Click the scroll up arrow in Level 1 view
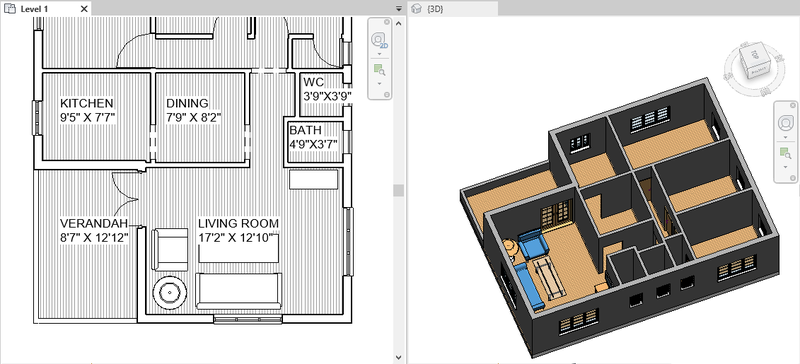The width and height of the screenshot is (800, 364). coord(398,22)
